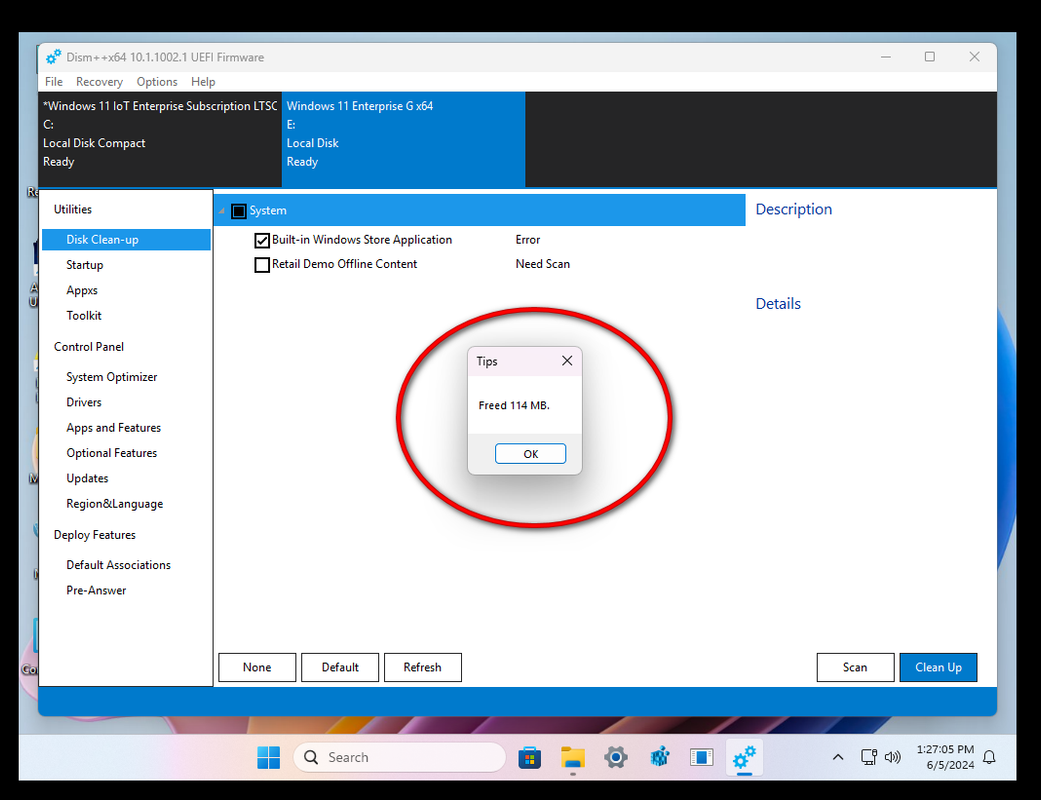Open File Explorer from the taskbar
Screen dimensions: 1041x800
(x=572, y=758)
